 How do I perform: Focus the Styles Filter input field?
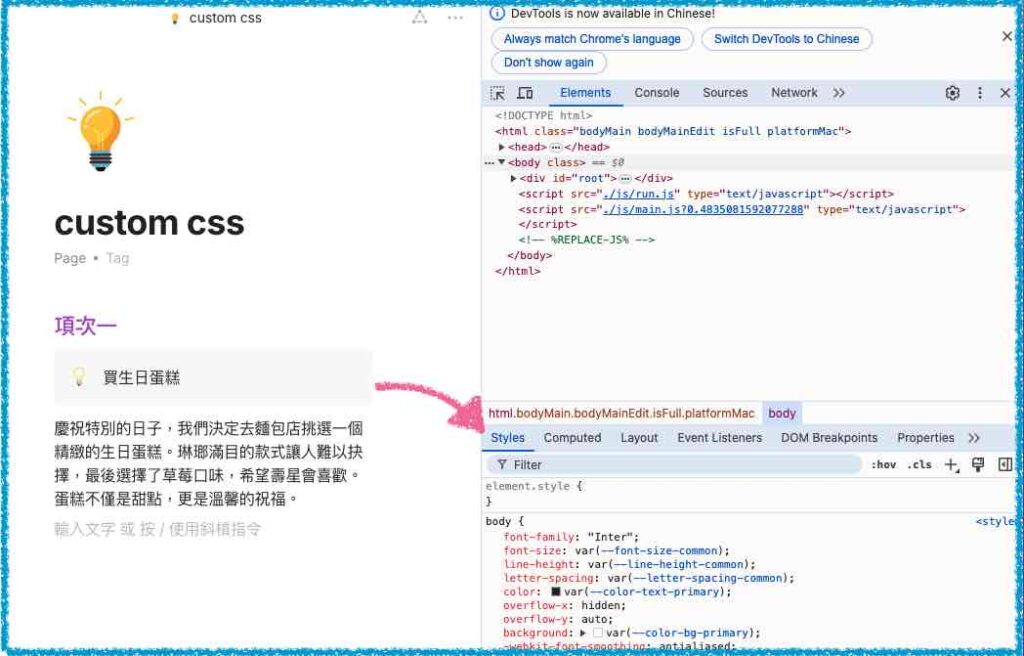click(x=675, y=465)
